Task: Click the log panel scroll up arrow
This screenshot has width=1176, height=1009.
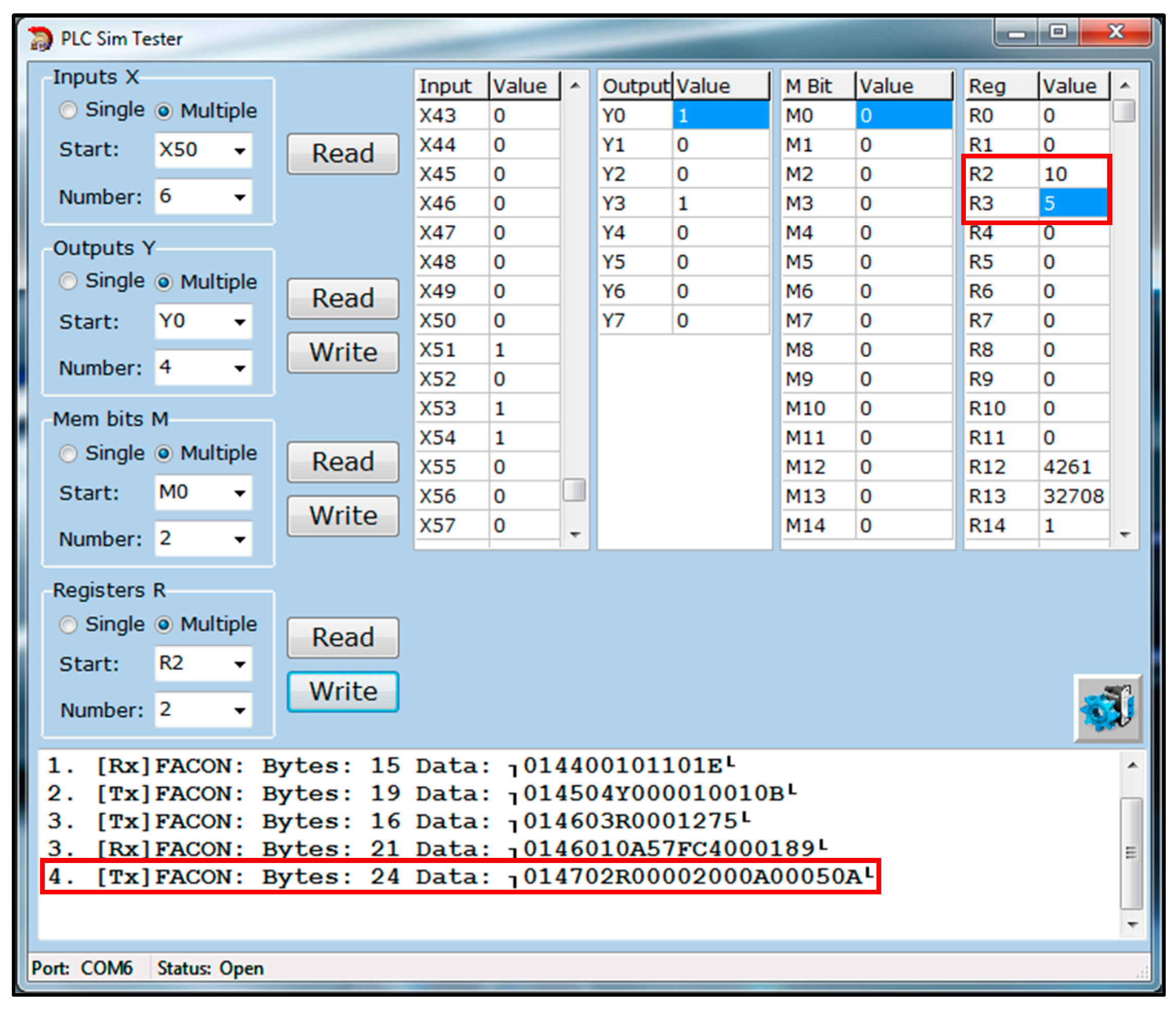Action: point(1132,765)
